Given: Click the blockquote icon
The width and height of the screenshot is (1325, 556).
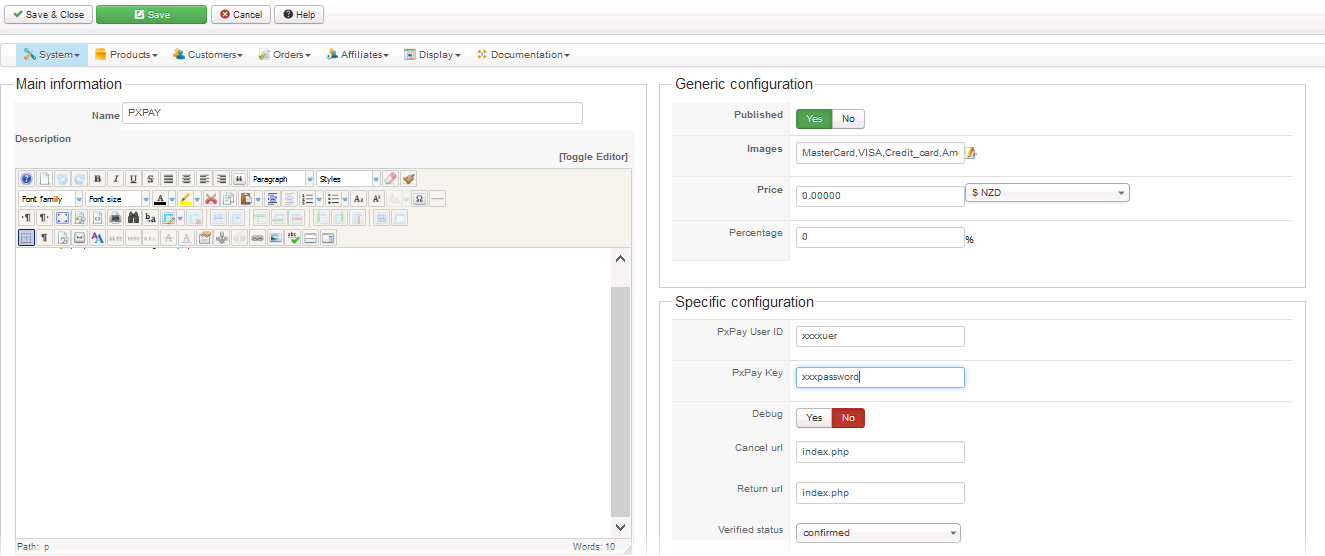Looking at the screenshot, I should point(239,179).
